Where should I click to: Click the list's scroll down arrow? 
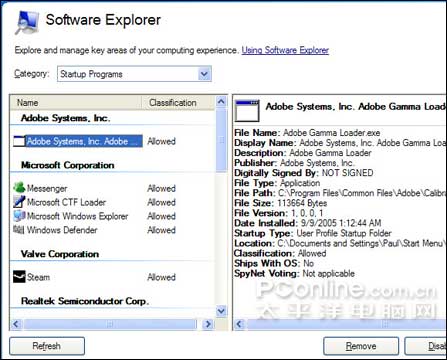221,311
